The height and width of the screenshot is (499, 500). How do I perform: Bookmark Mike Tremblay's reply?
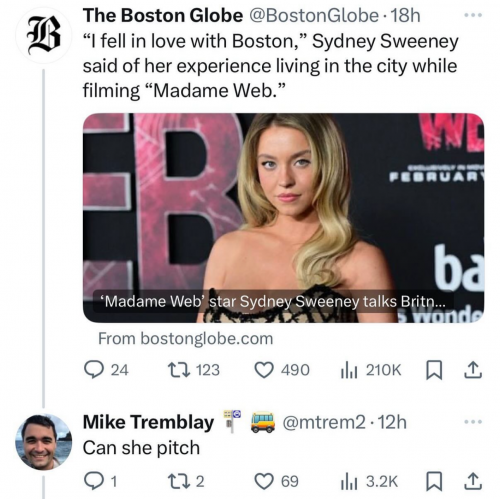434,481
